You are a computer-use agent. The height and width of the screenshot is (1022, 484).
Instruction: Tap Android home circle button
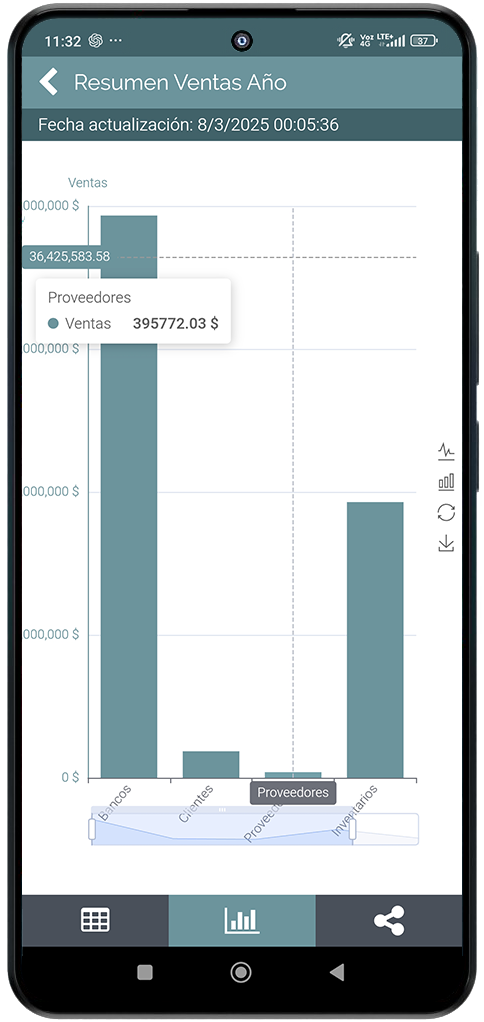(x=241, y=972)
